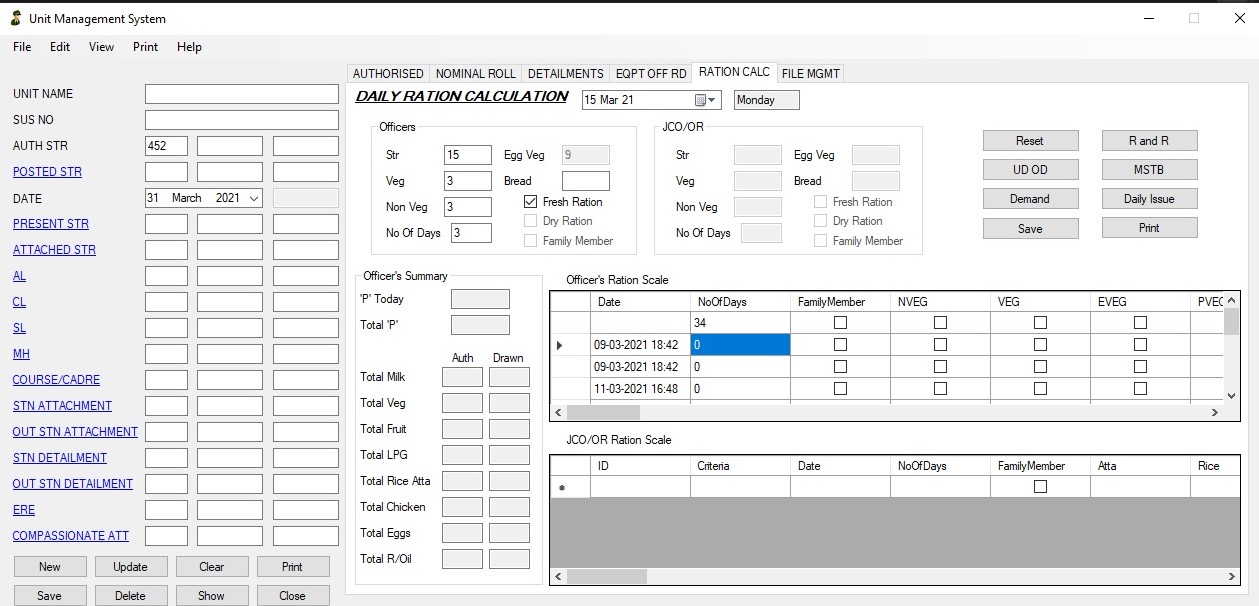Click the NoOfDays cell showing 34
The image size is (1259, 606).
pyautogui.click(x=740, y=323)
